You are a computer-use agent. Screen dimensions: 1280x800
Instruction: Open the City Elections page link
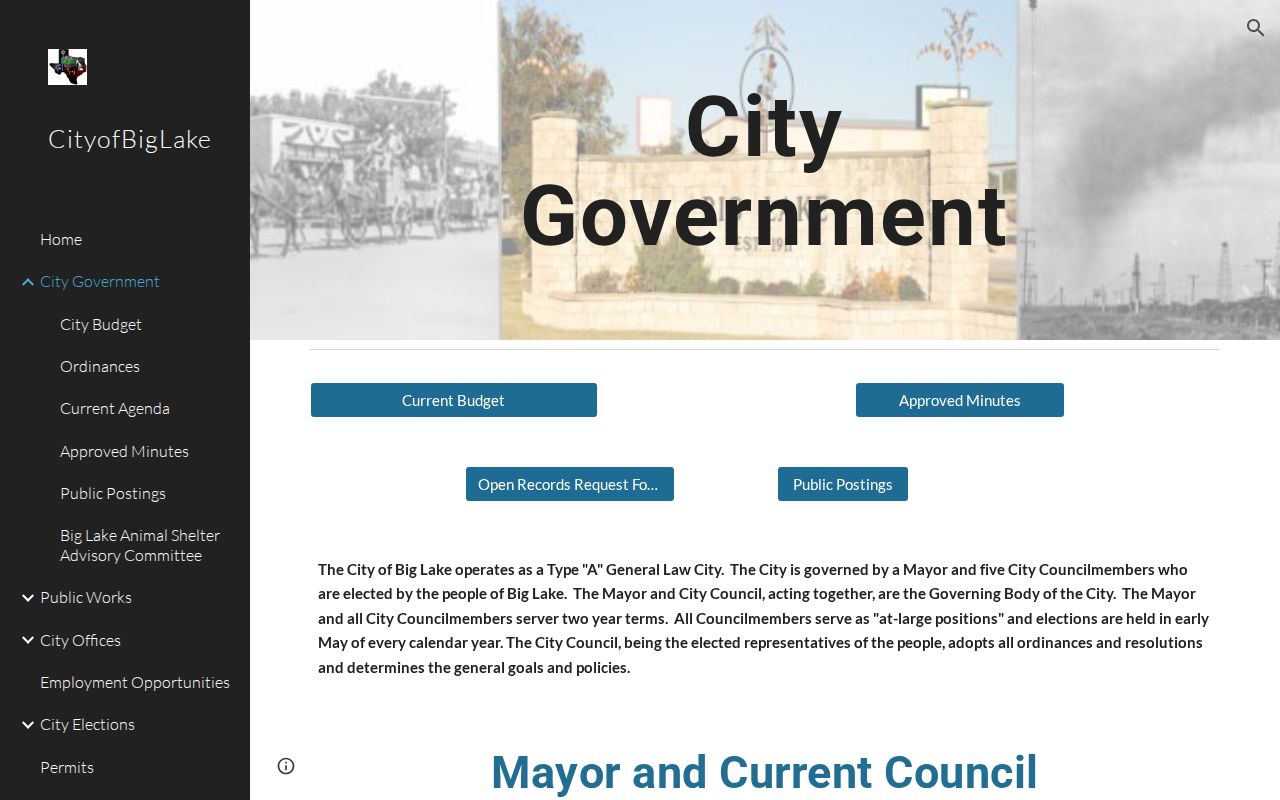click(x=87, y=724)
